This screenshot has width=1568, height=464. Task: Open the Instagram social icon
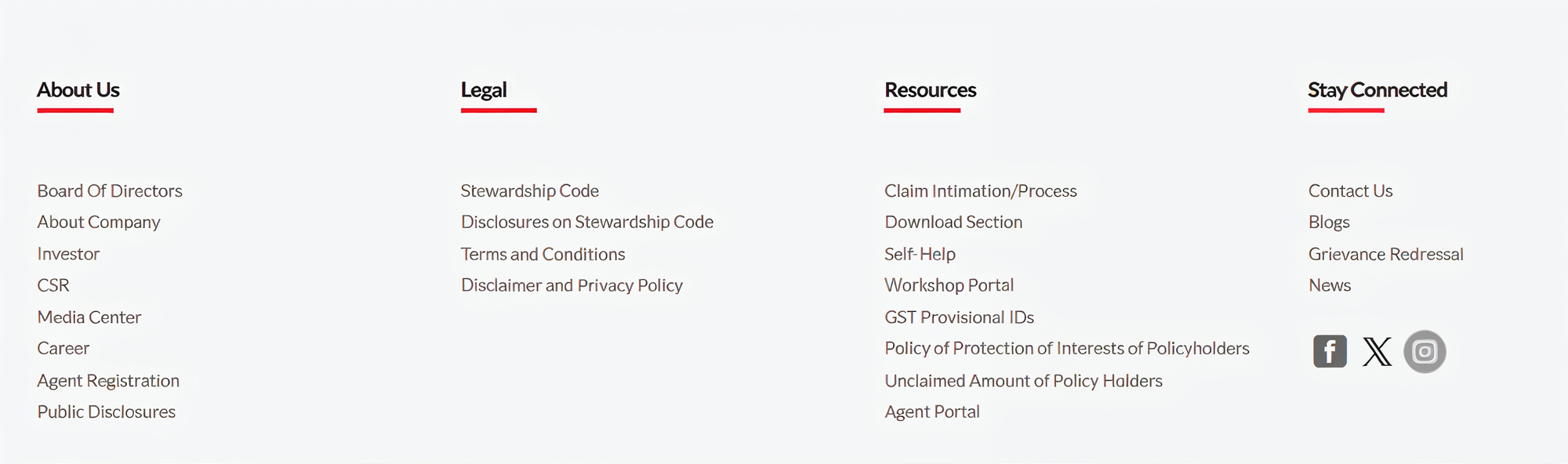1425,352
